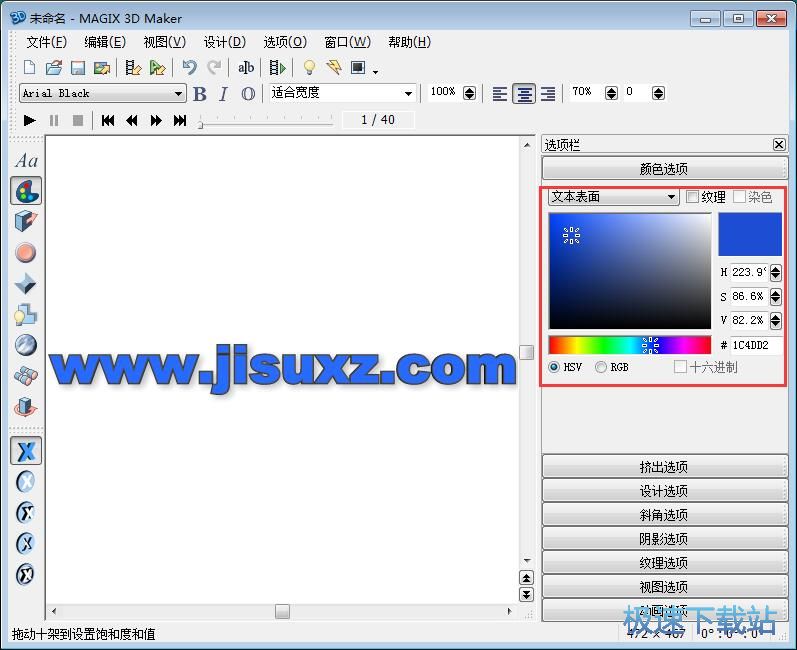Open the 文本表面 surface dropdown
Image resolution: width=797 pixels, height=650 pixels.
coord(614,197)
